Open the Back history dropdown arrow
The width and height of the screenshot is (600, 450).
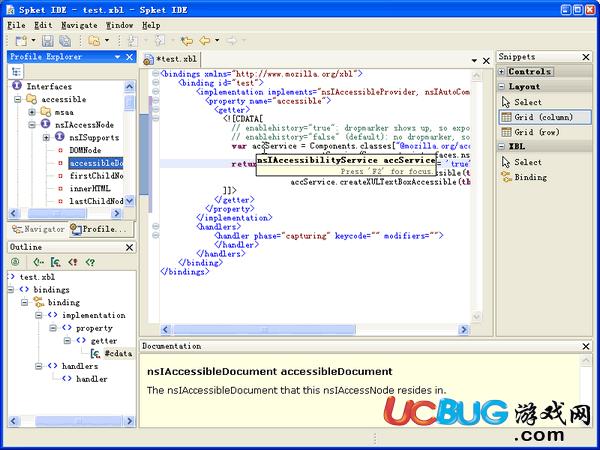217,40
